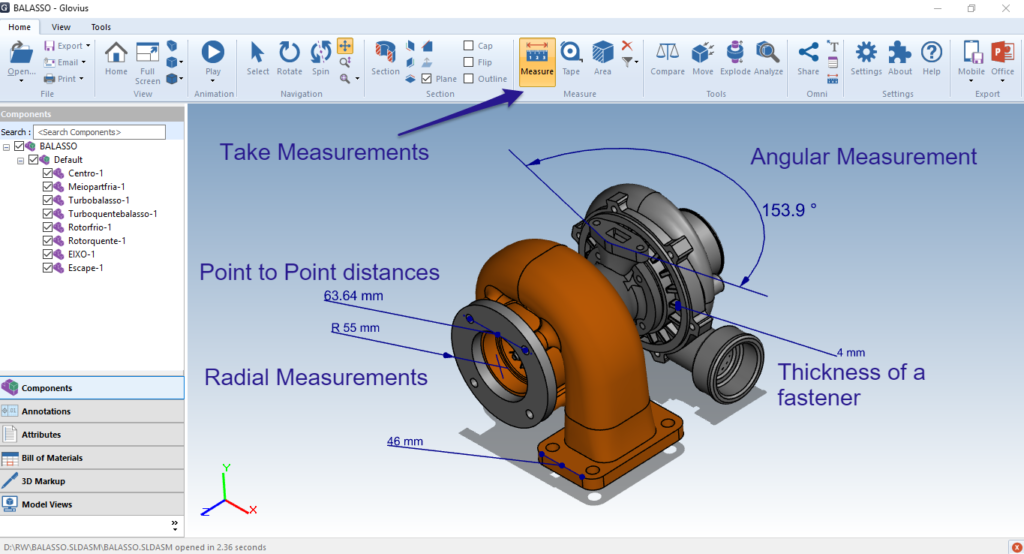
Task: Switch to the Tools ribbon tab
Action: 101,27
